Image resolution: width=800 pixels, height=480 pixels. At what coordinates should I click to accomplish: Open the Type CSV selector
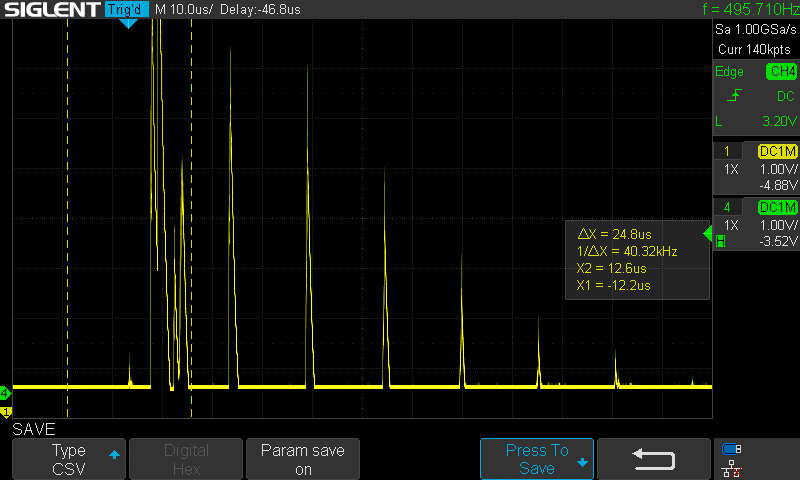[69, 459]
